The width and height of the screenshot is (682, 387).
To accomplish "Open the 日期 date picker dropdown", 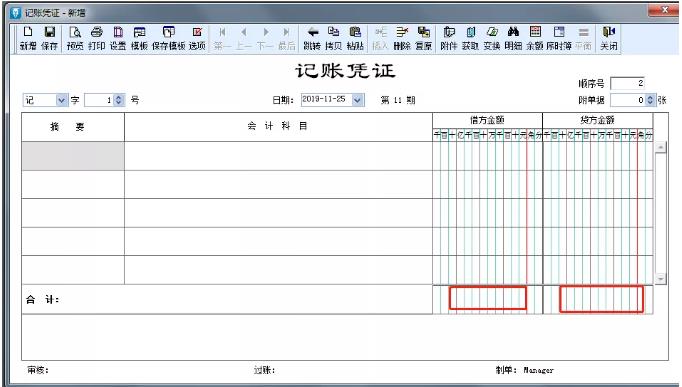I will pos(357,100).
